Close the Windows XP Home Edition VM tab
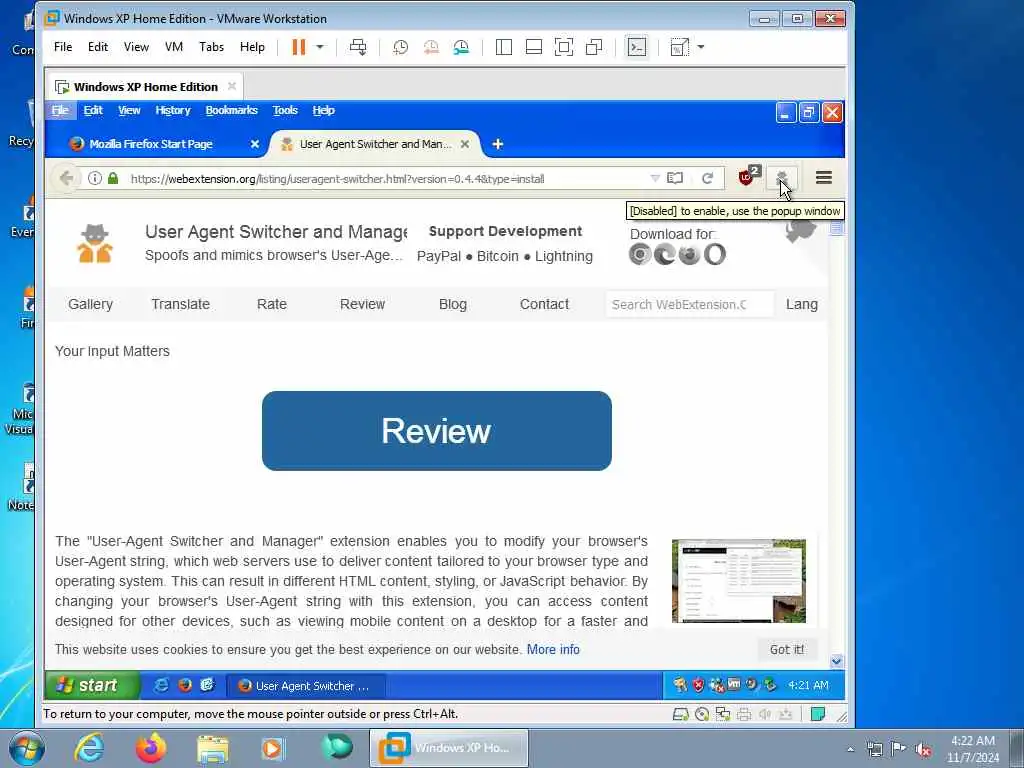 tap(232, 86)
